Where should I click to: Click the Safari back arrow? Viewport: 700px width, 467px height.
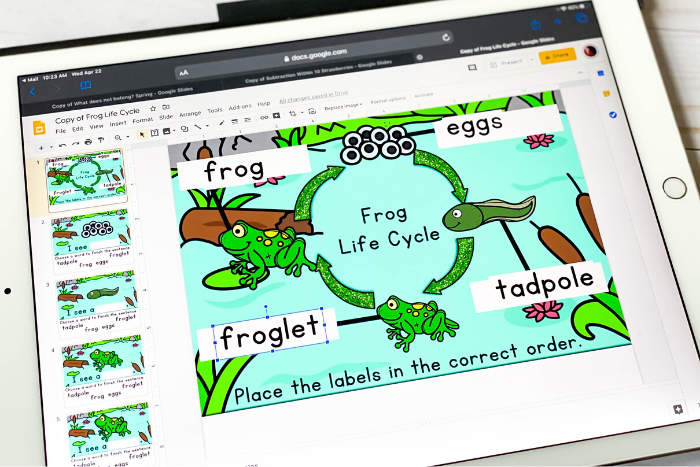pos(31,91)
